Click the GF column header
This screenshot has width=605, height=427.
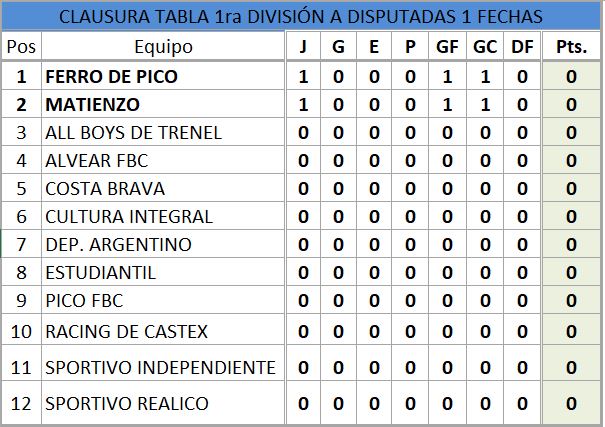tap(447, 47)
